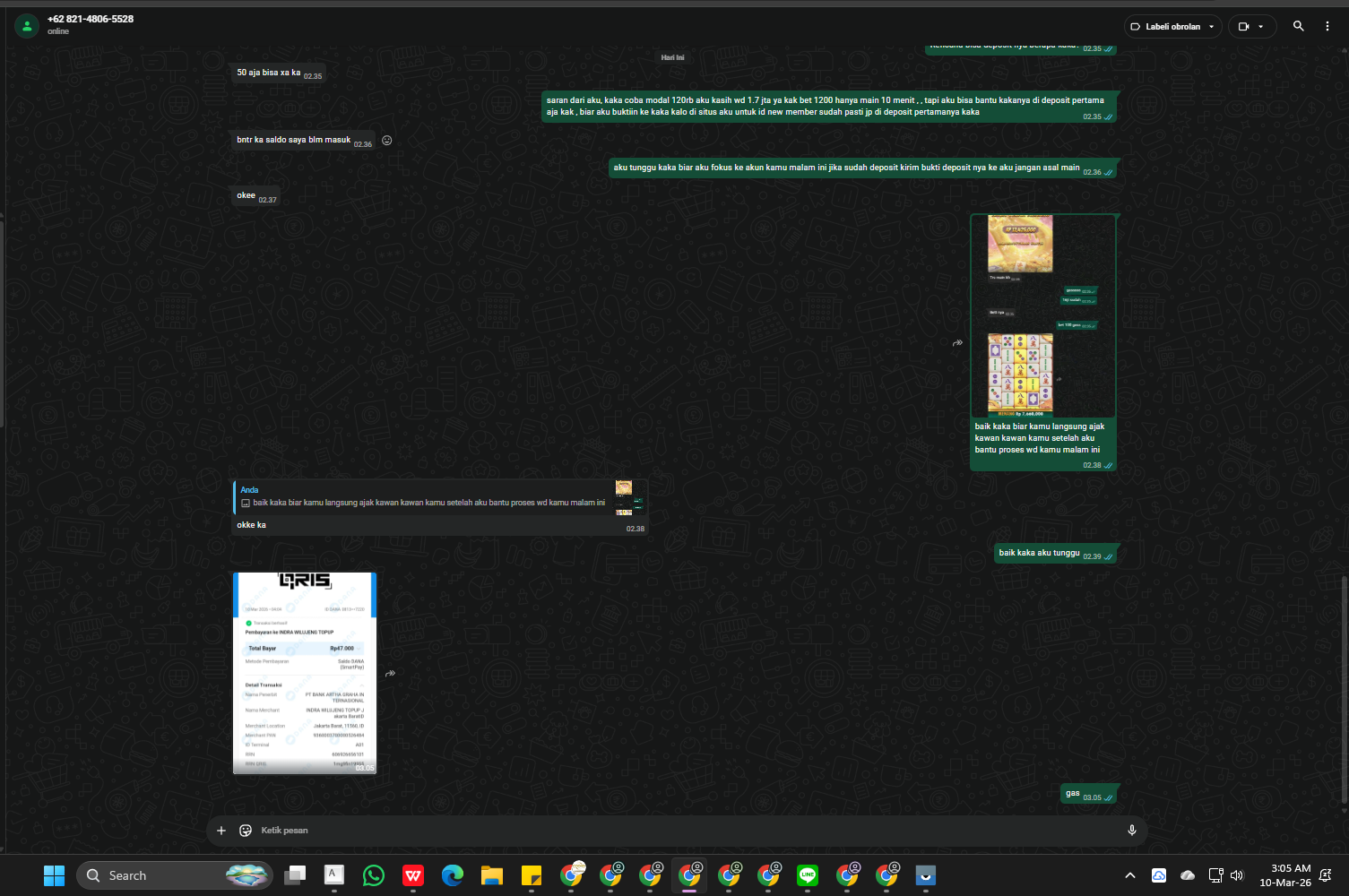Open Task View from the taskbar
Viewport: 1349px width, 896px height.
(x=295, y=875)
